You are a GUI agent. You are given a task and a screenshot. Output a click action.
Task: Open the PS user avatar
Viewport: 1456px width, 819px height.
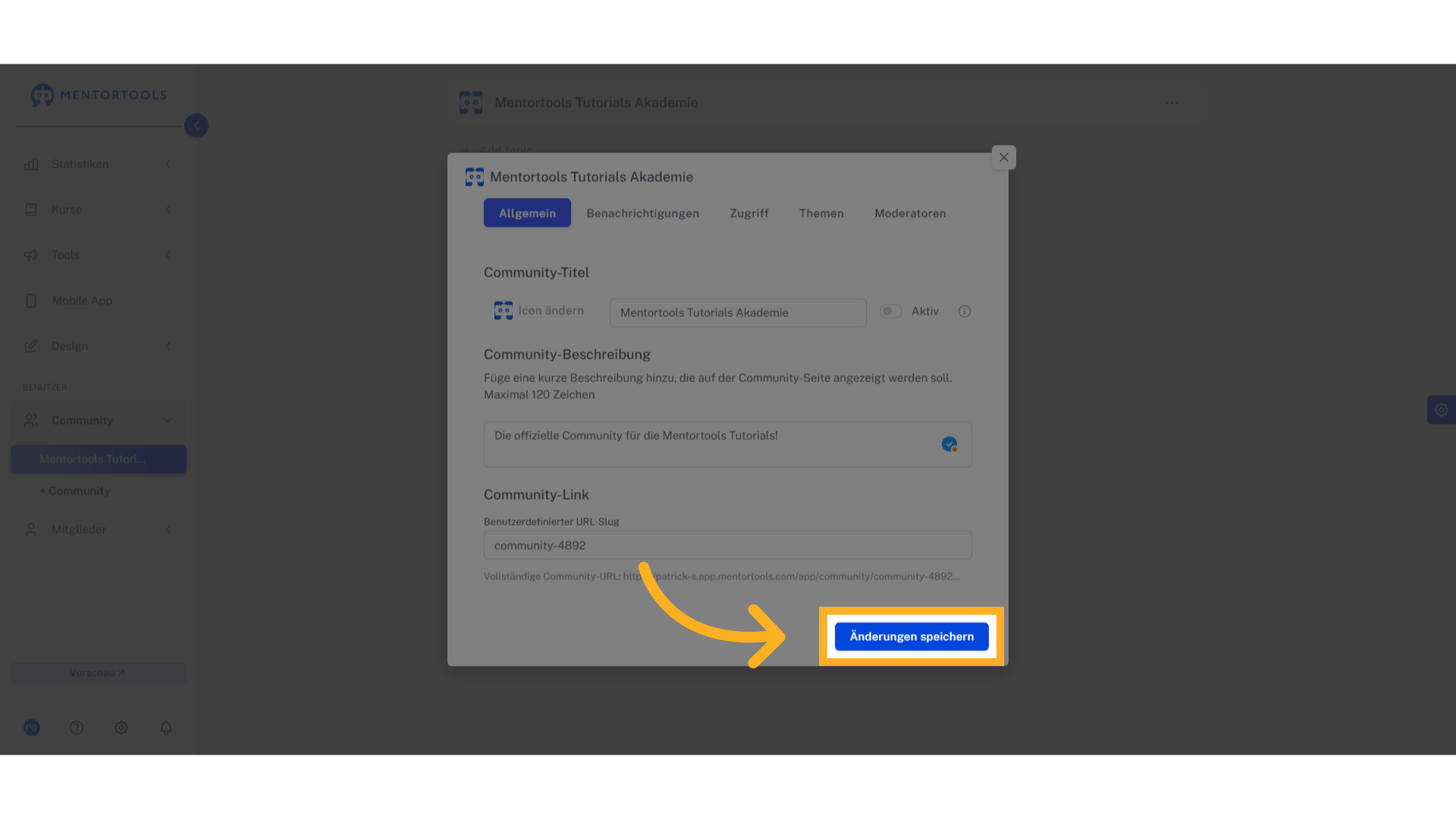[32, 728]
